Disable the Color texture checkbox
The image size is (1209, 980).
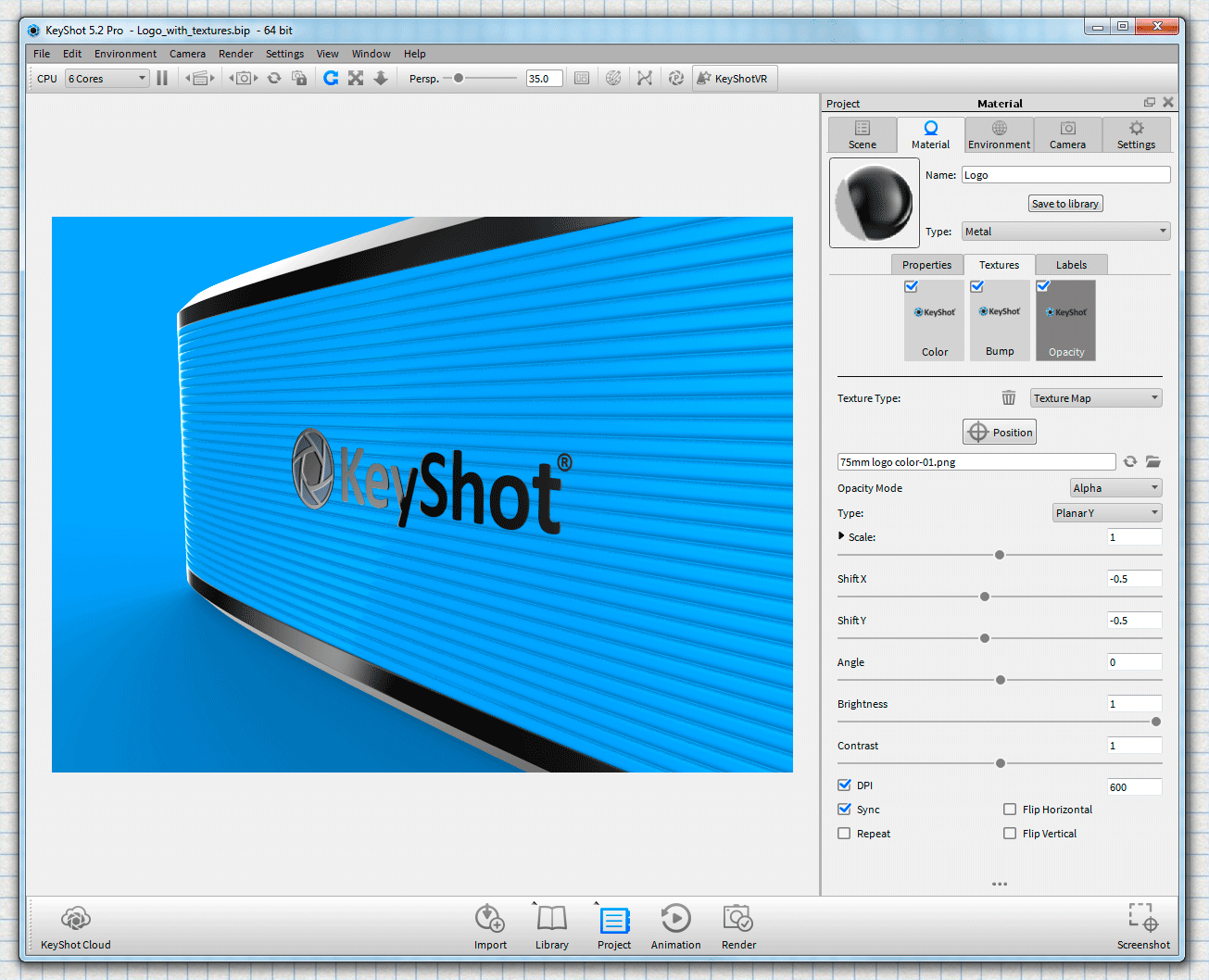(912, 286)
